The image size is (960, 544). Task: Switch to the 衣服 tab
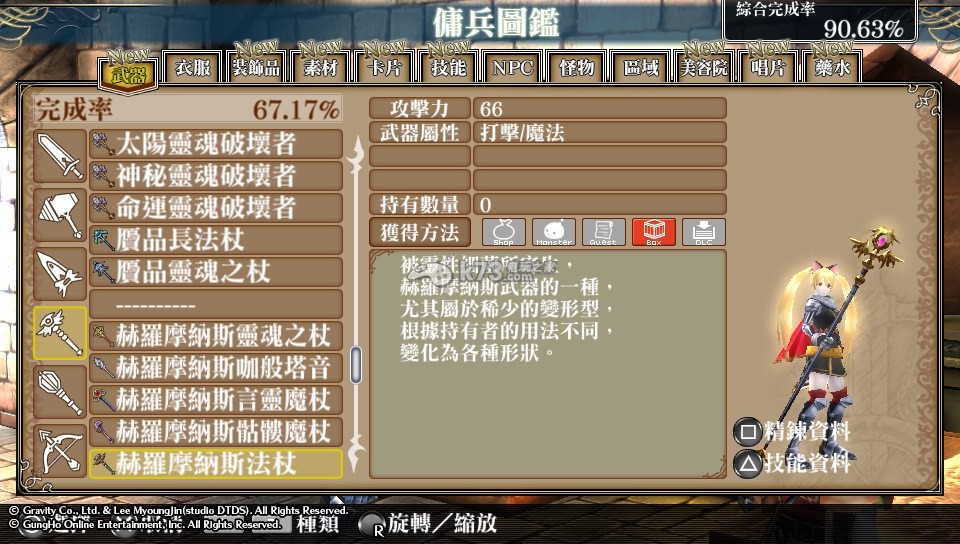[192, 67]
